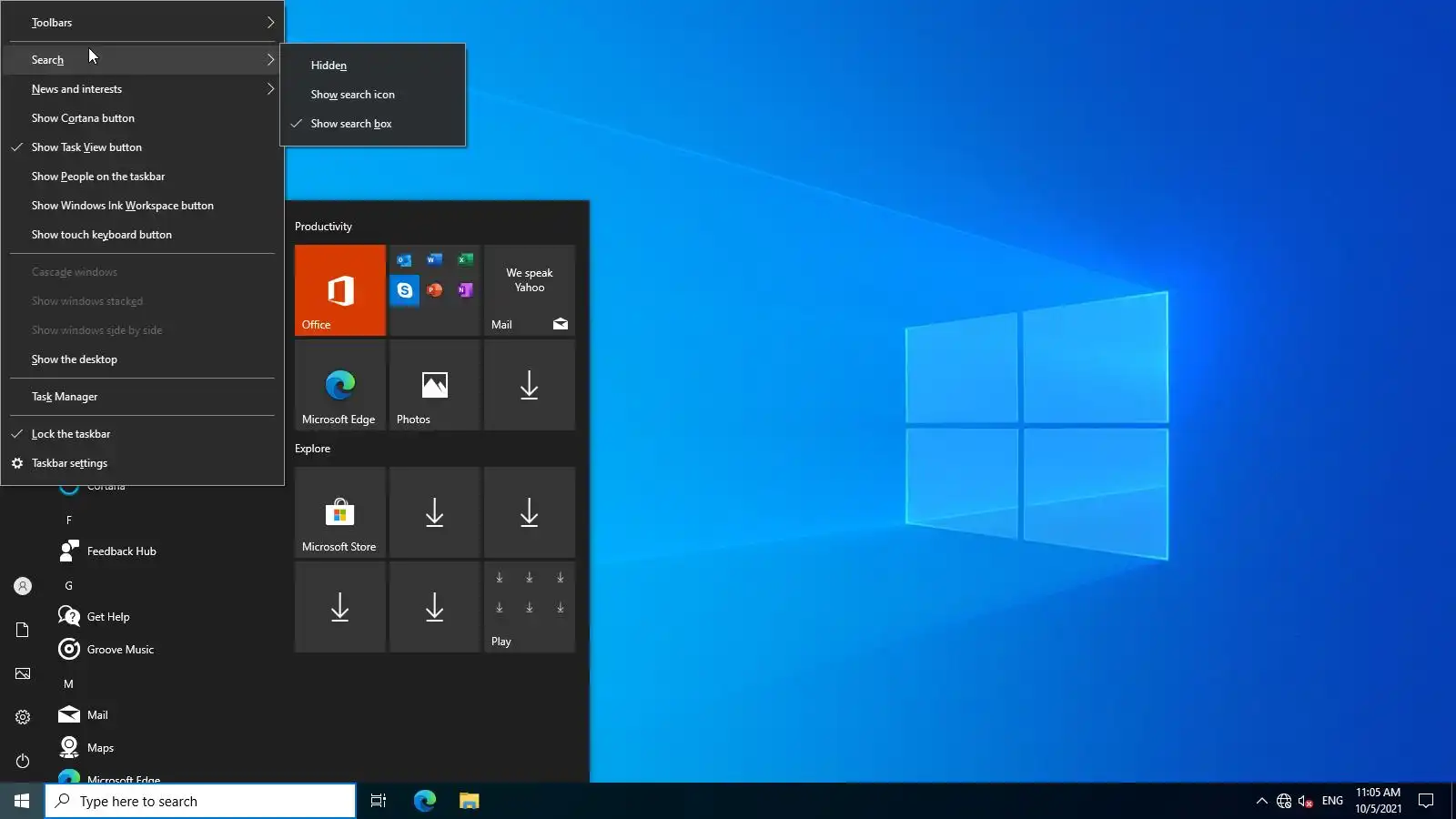Toggle Lock the taskbar
1456x819 pixels.
click(142, 434)
